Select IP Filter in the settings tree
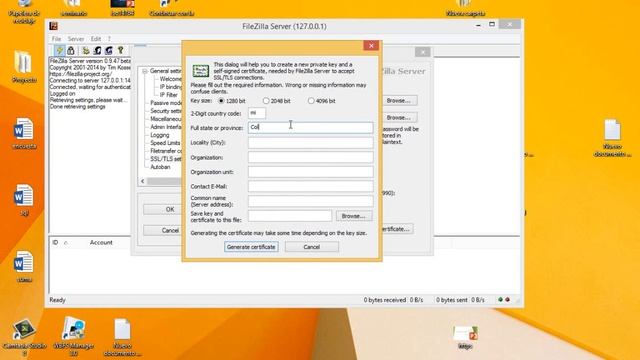The image size is (640, 360). point(169,95)
